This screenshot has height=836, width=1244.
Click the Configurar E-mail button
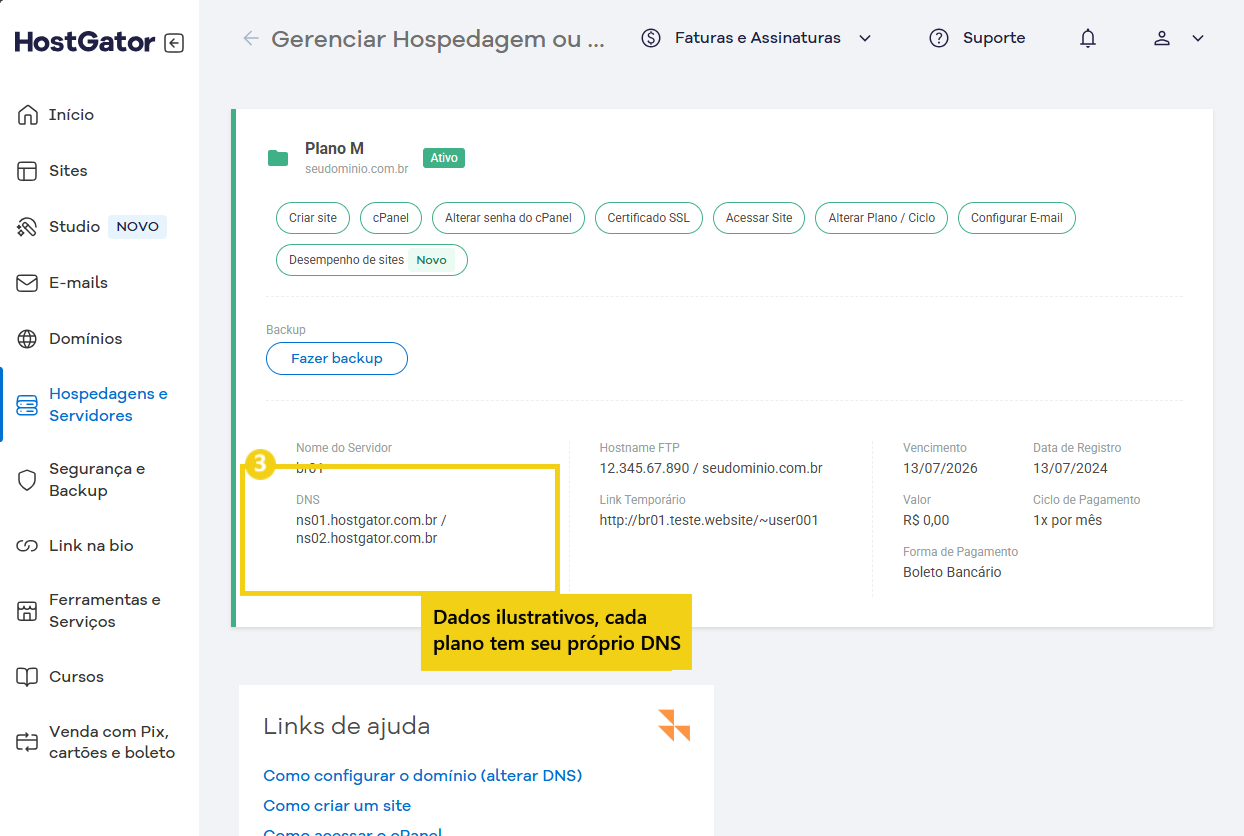1017,218
